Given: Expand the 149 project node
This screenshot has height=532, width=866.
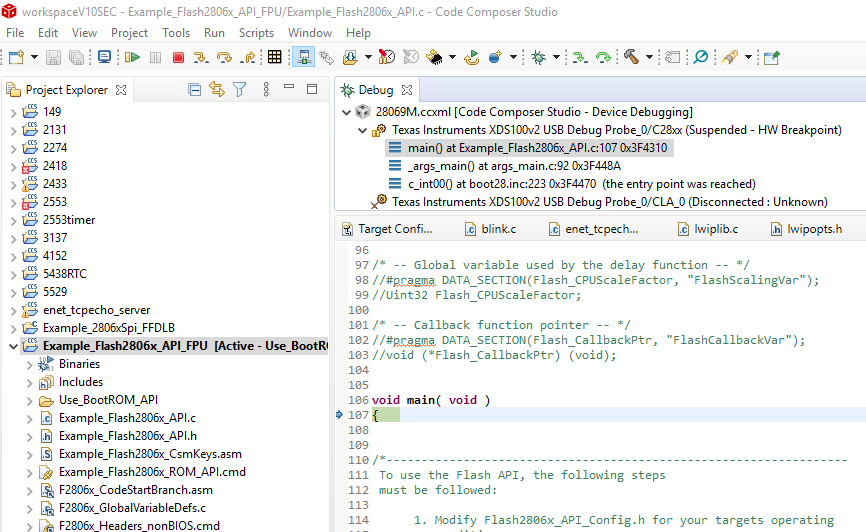Looking at the screenshot, I should coord(13,112).
